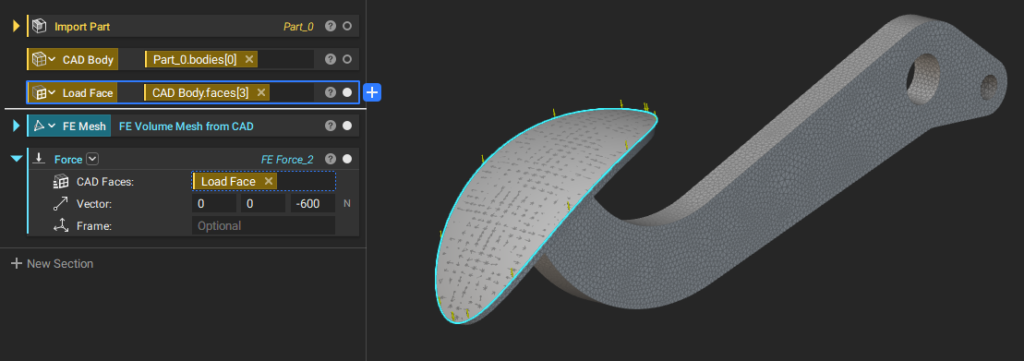Expand the FE Mesh section triangle
The height and width of the screenshot is (361, 1024).
coord(17,126)
